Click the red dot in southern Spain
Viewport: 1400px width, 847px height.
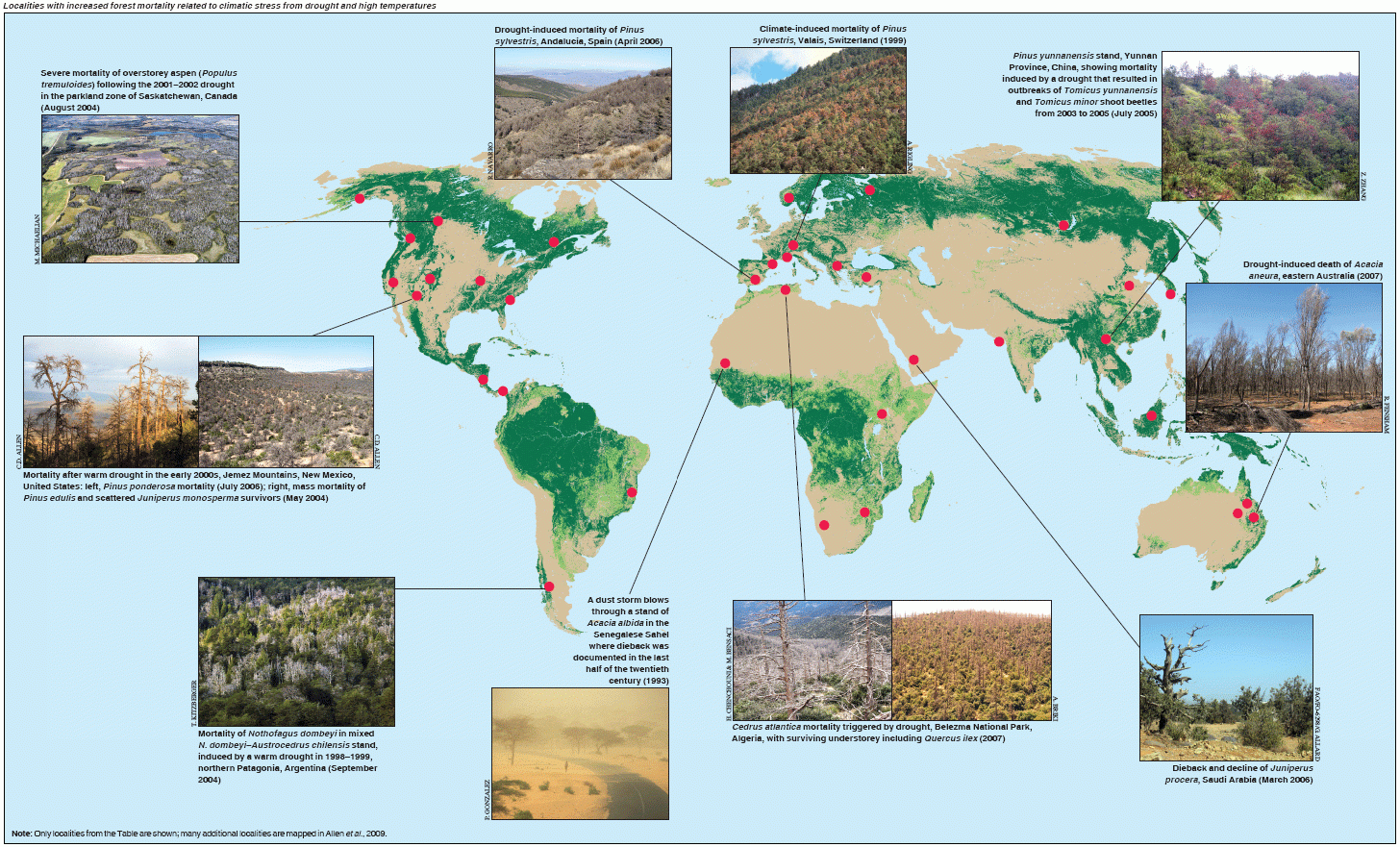(756, 280)
